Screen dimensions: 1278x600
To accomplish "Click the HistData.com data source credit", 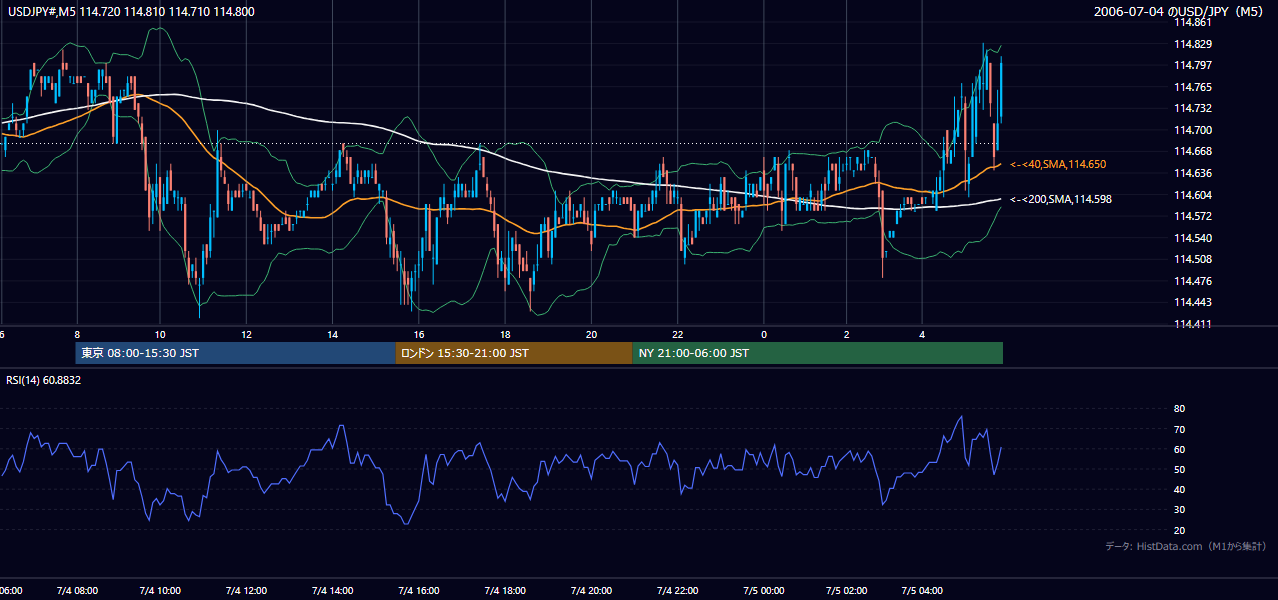I will 1185,546.
